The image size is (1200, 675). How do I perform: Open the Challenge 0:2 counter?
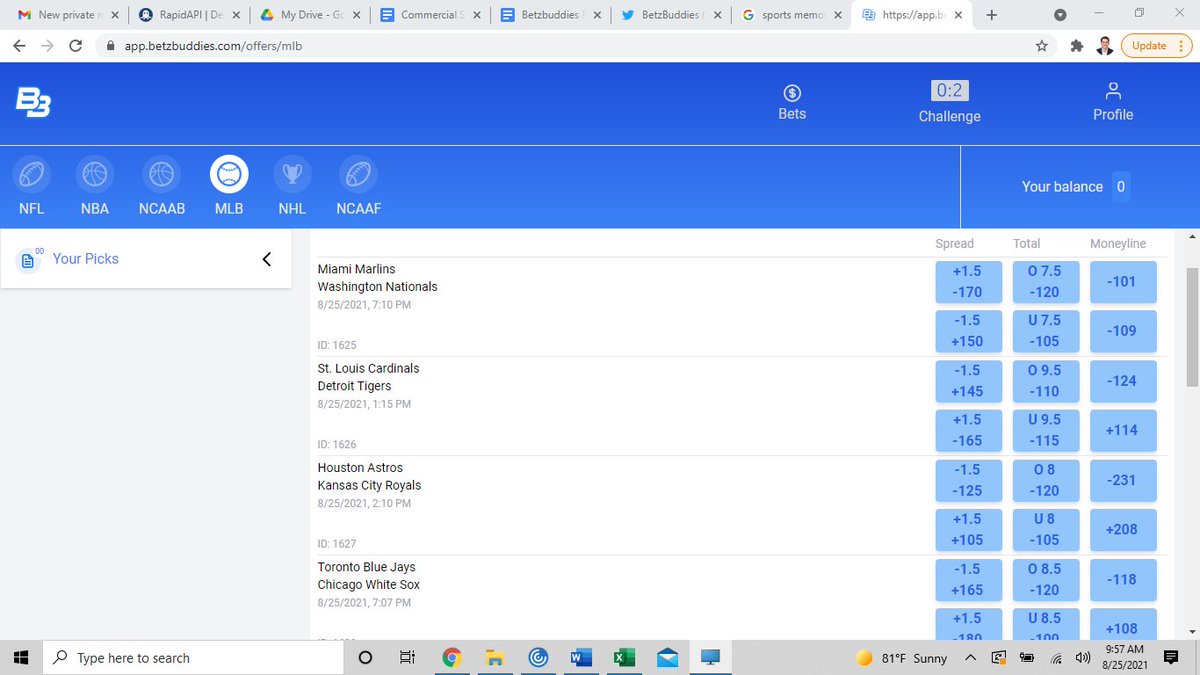(949, 91)
